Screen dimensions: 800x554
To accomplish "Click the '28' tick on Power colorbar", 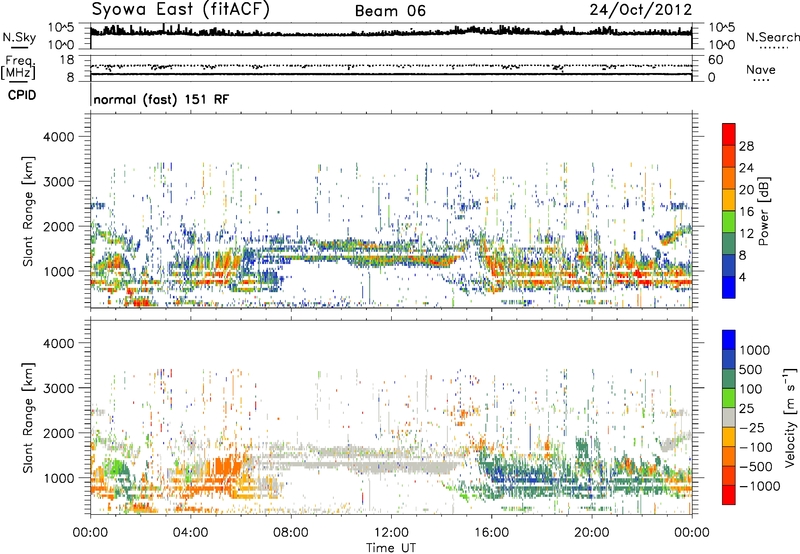I will point(746,146).
